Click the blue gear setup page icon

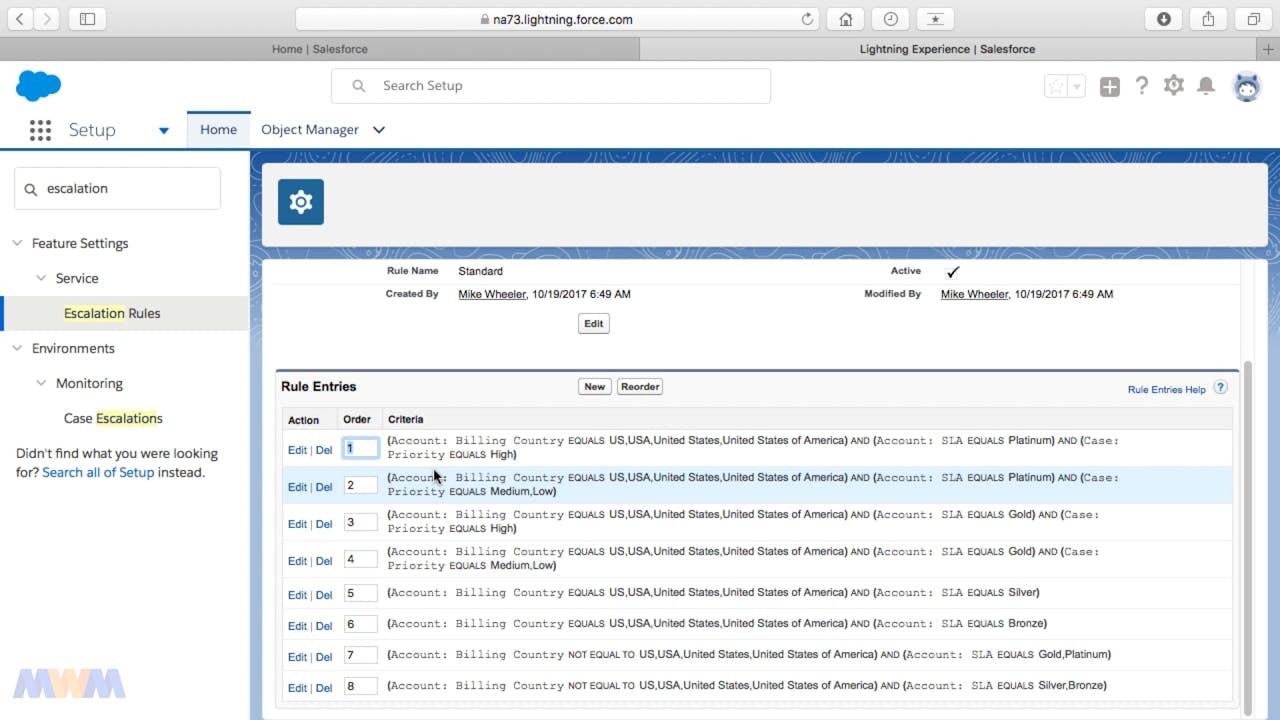pos(301,202)
